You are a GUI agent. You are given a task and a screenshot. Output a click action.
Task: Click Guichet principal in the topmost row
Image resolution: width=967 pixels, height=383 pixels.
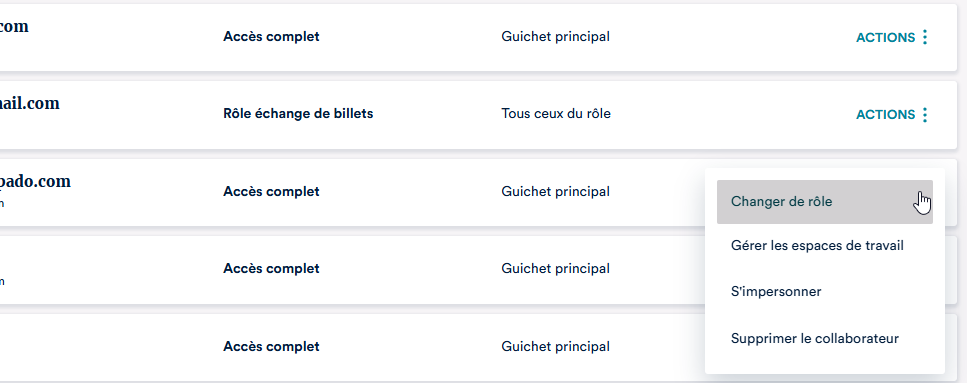[555, 36]
